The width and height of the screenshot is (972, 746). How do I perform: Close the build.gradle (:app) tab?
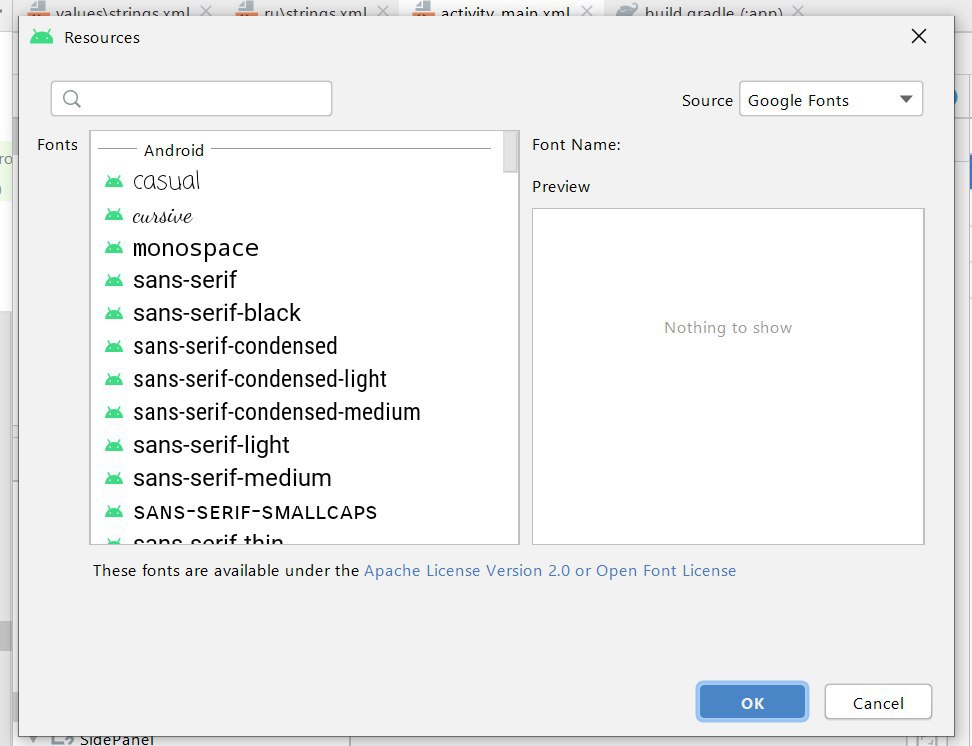[x=798, y=11]
